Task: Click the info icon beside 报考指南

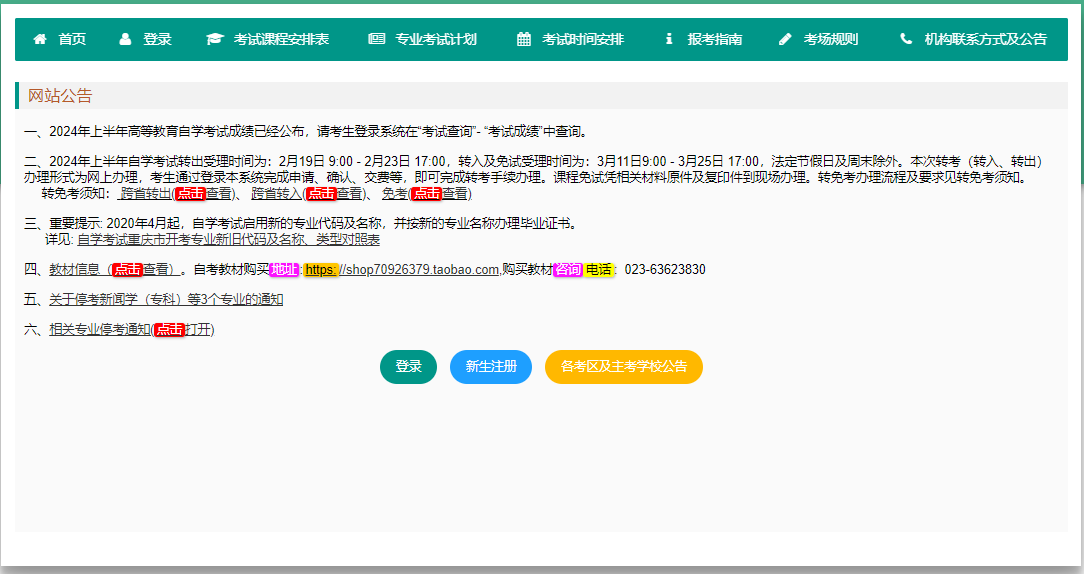Action: coord(669,40)
